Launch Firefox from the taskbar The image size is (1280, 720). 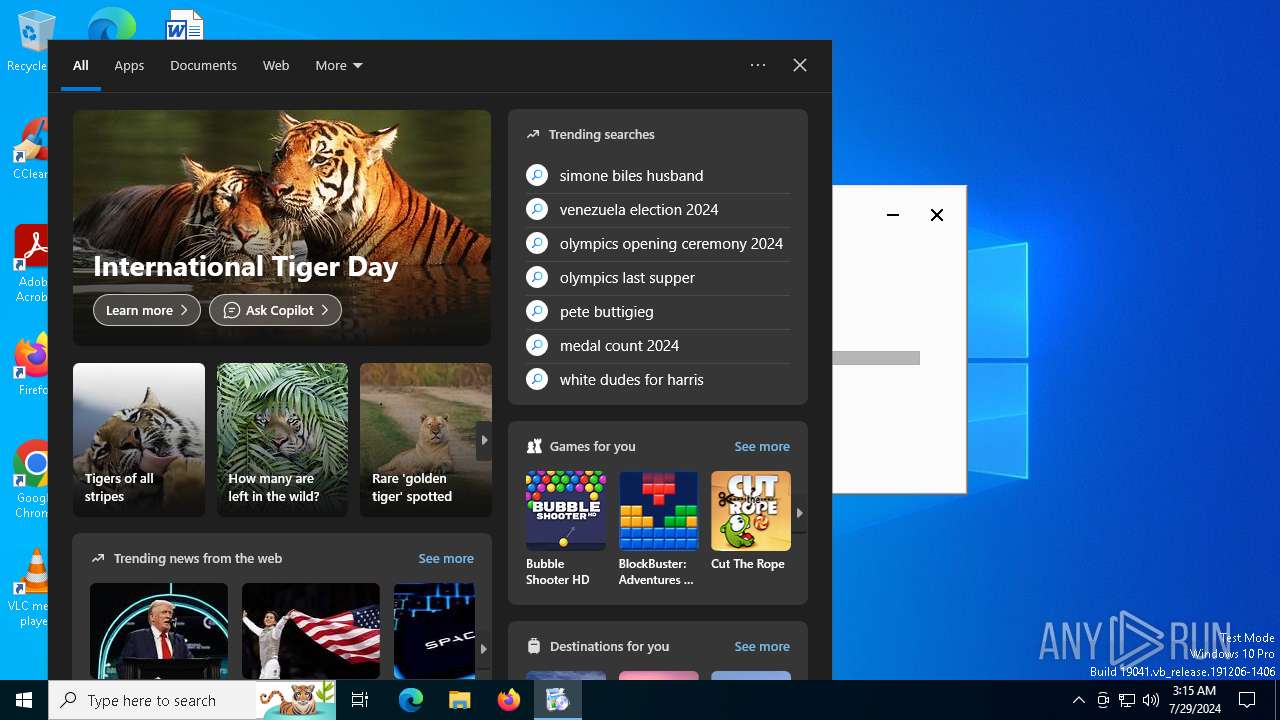click(x=509, y=700)
